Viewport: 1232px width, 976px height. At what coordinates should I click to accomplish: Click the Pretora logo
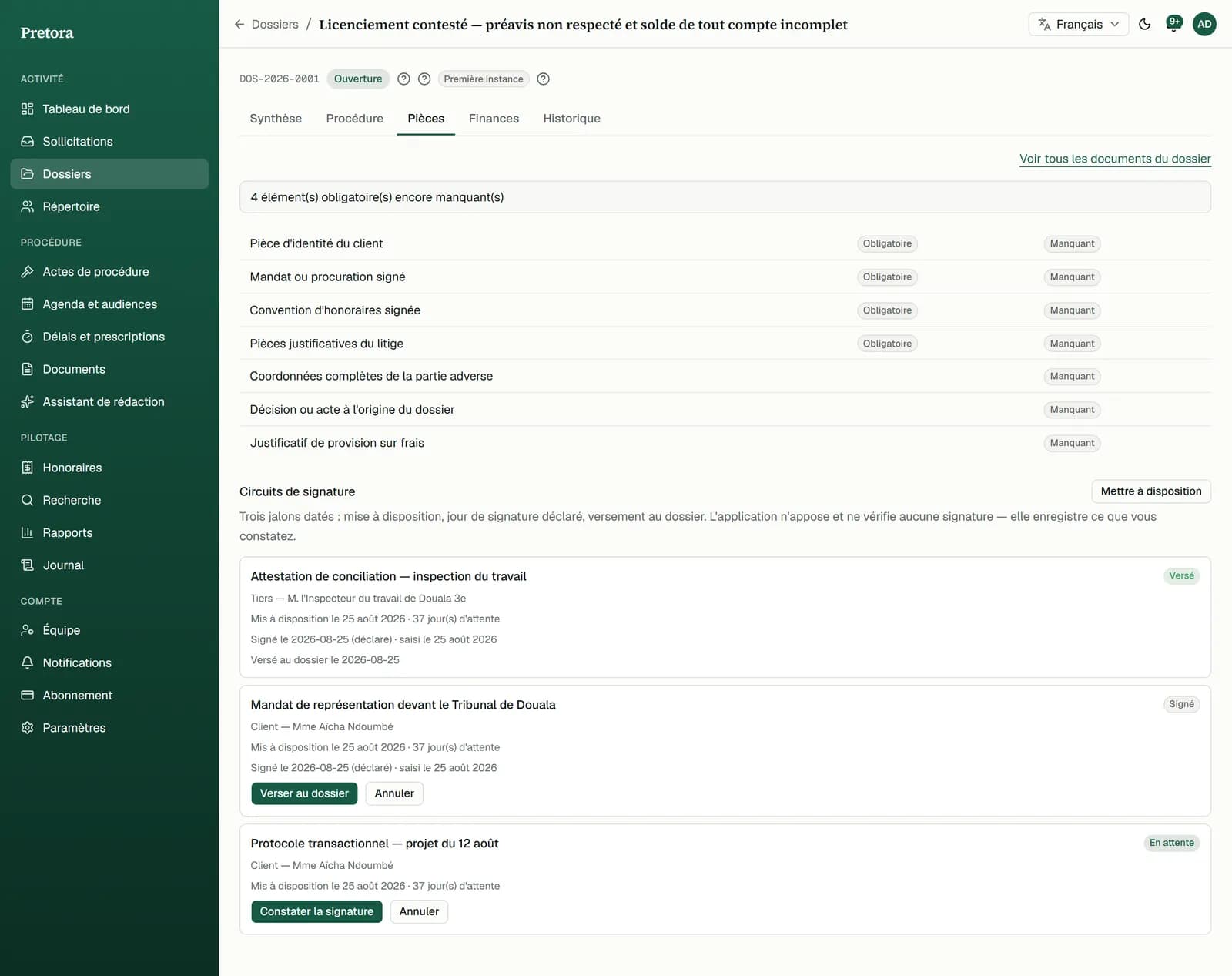pyautogui.click(x=47, y=32)
